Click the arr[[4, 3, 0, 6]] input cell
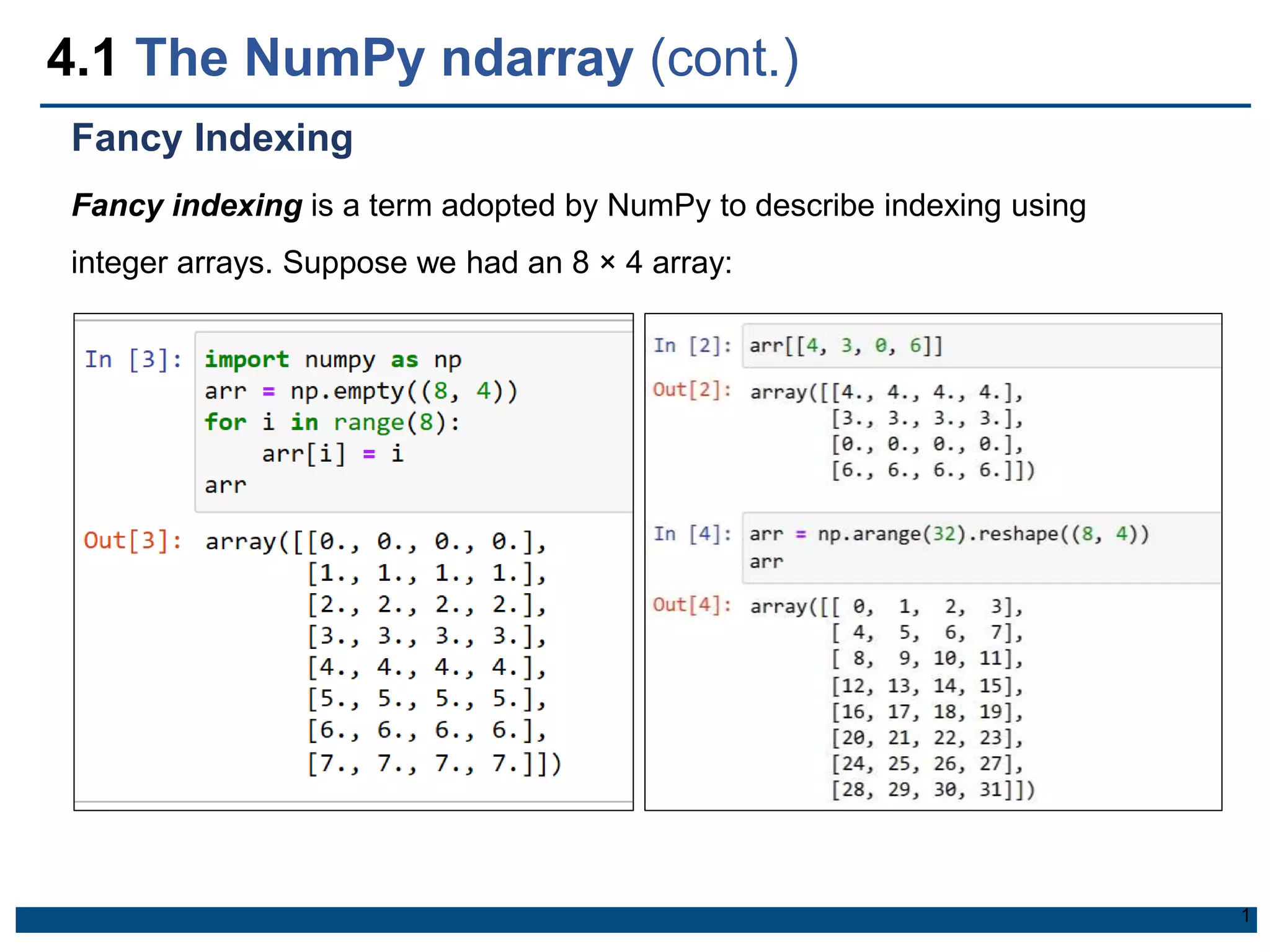 coord(980,346)
